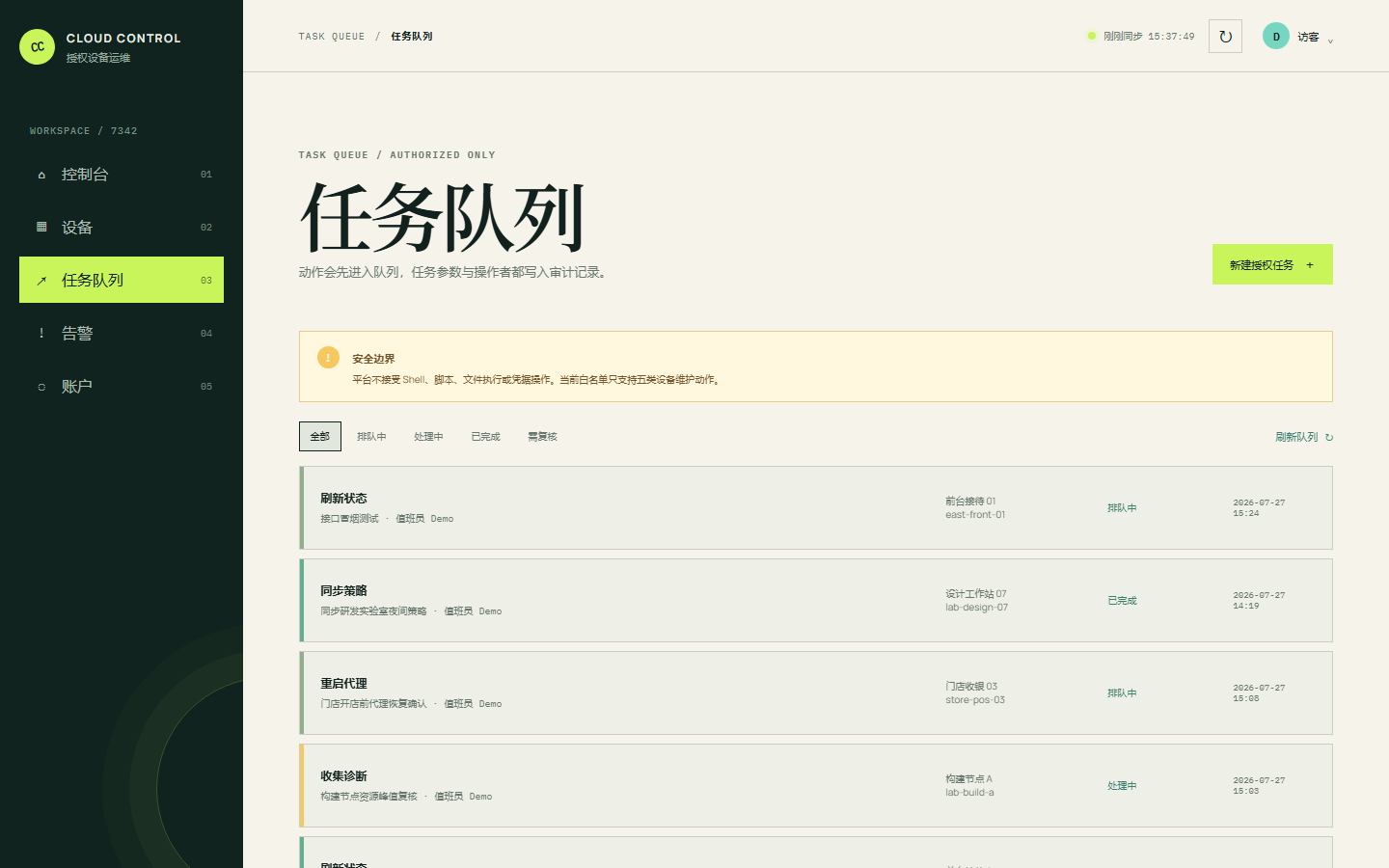Click 已完成 status on 同步策略 row
Screen dimensions: 1389x868
point(1122,600)
